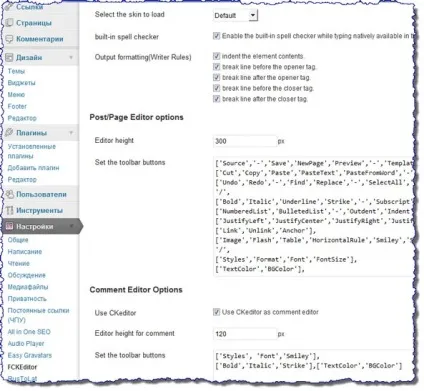Toggle break line after closer tag
This screenshot has width=424, height=391.
(x=216, y=99)
